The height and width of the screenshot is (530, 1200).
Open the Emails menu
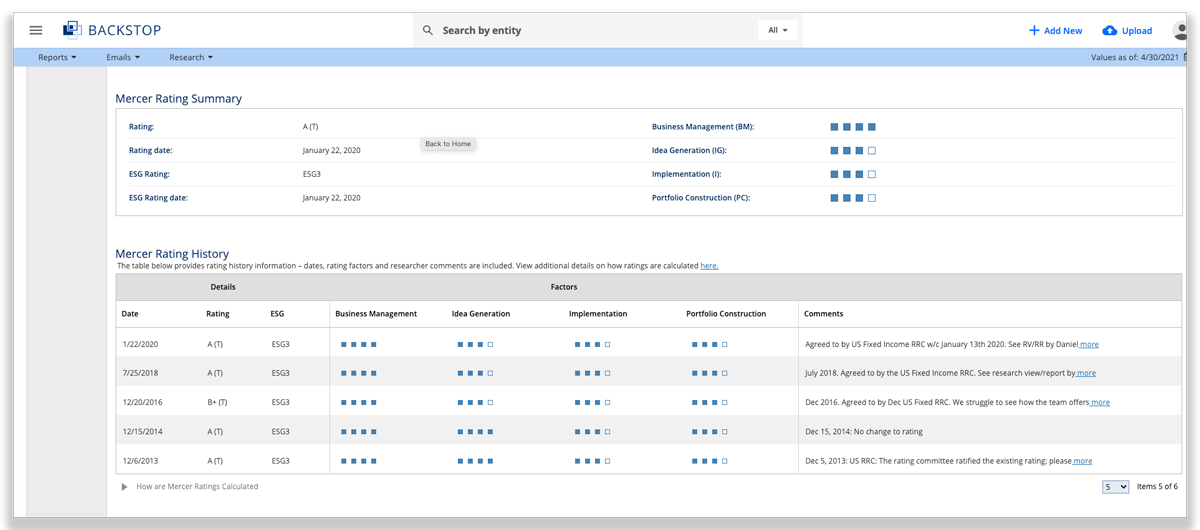(x=123, y=57)
